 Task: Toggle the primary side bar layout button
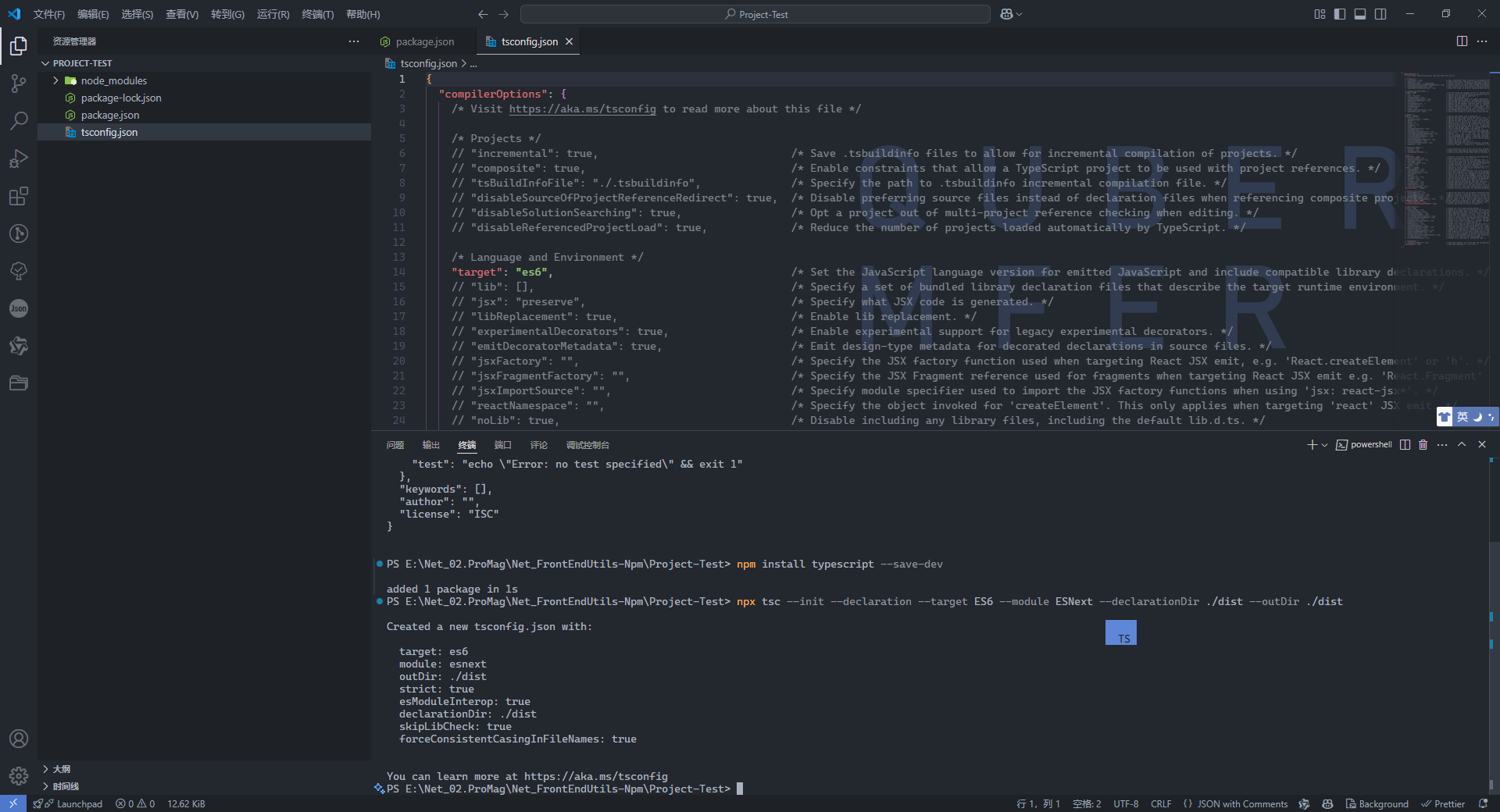coord(1340,14)
